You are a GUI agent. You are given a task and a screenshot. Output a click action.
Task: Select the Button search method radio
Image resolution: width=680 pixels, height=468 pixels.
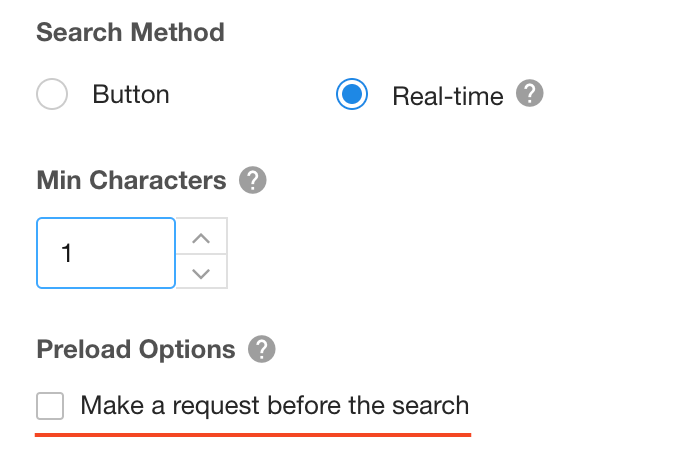[x=52, y=94]
